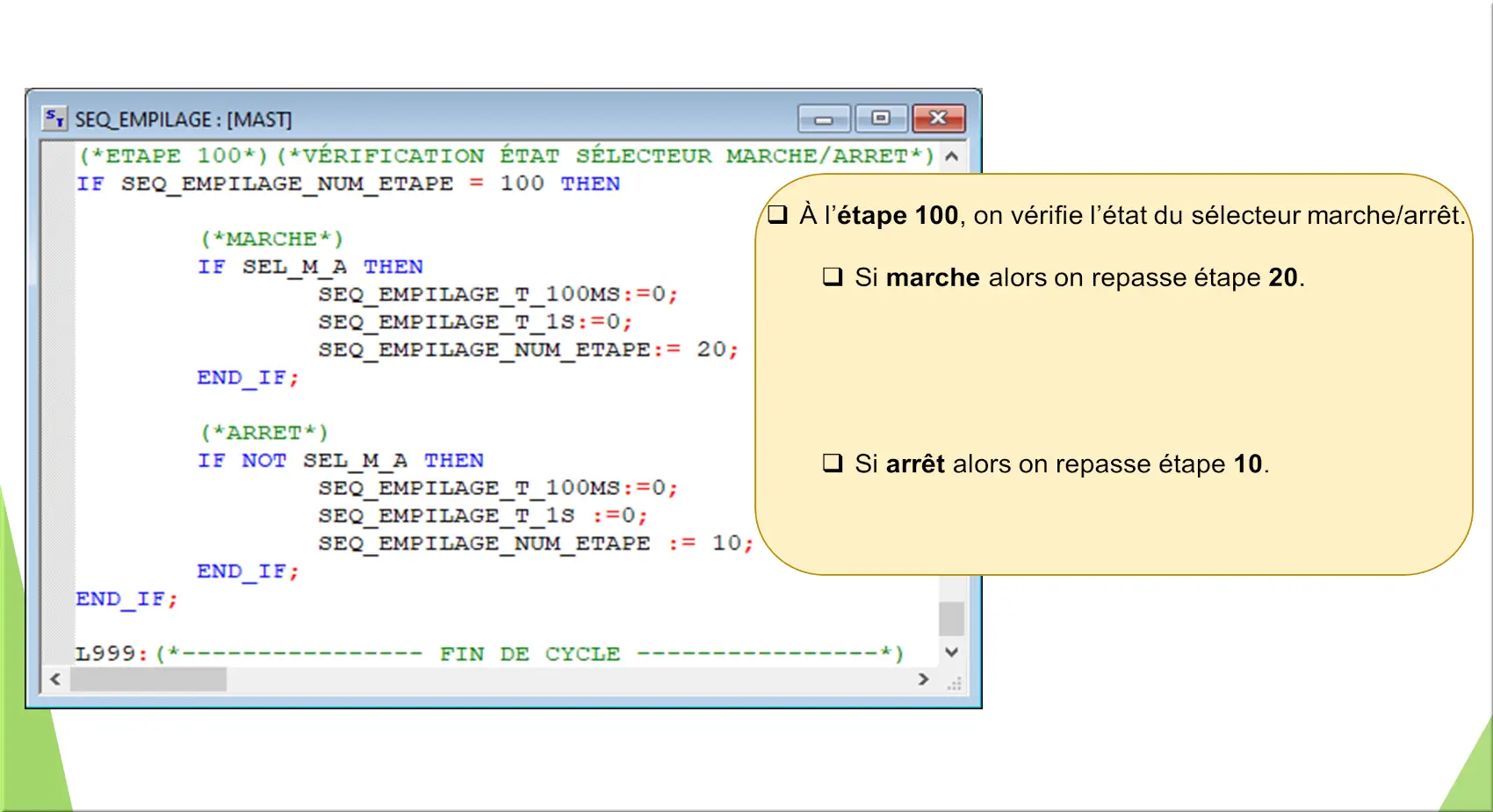Click the horizontal scrollbar left arrow

[x=55, y=679]
